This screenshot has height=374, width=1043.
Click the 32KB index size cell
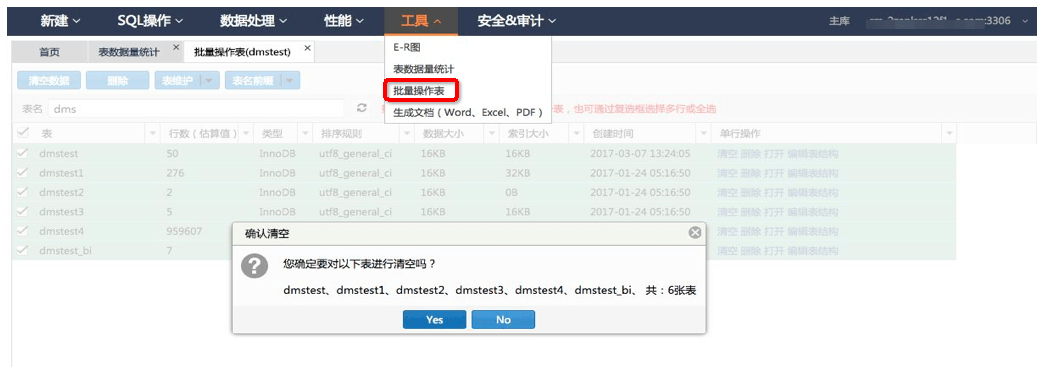click(x=519, y=173)
